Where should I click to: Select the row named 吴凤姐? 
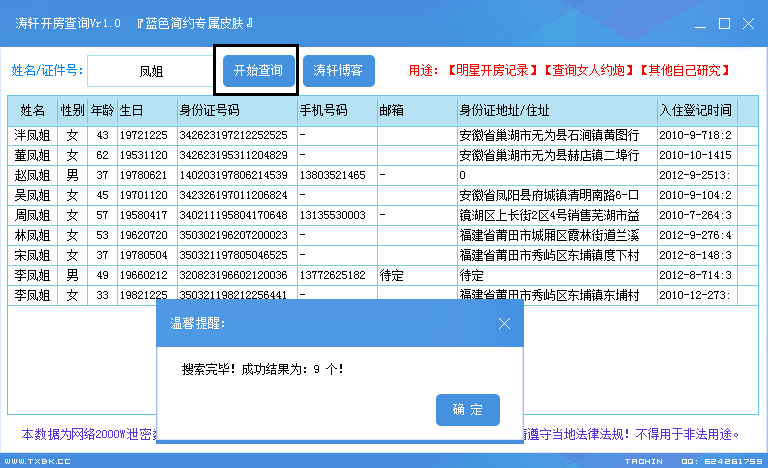383,196
